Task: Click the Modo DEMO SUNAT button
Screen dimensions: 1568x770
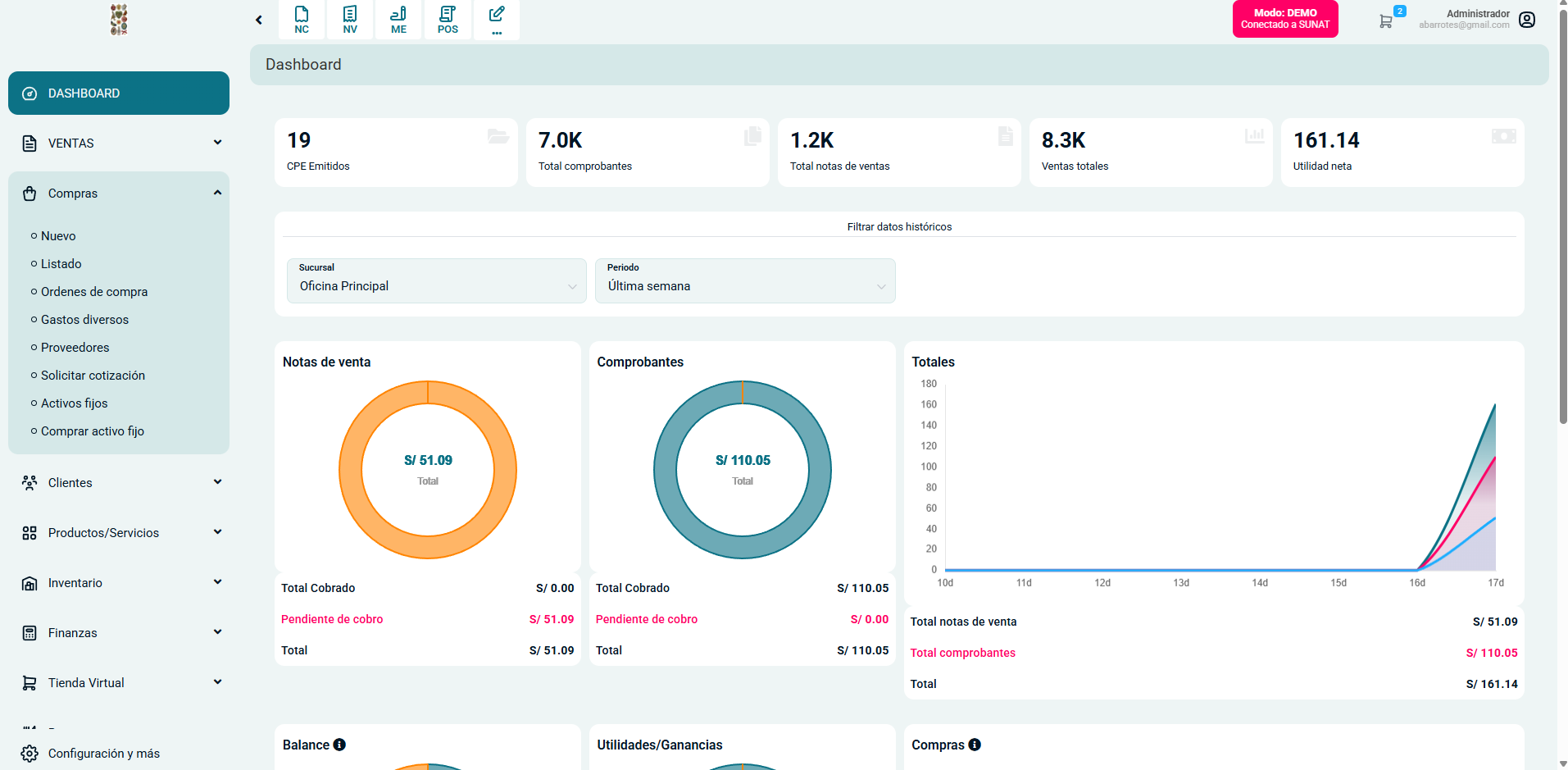Action: click(1284, 19)
